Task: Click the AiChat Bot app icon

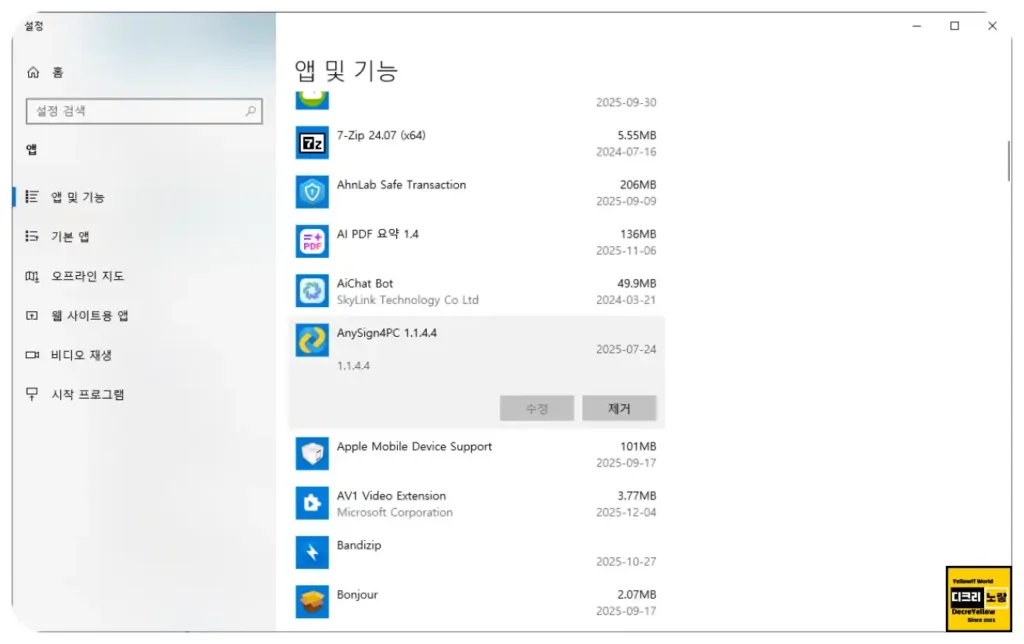Action: pos(312,291)
